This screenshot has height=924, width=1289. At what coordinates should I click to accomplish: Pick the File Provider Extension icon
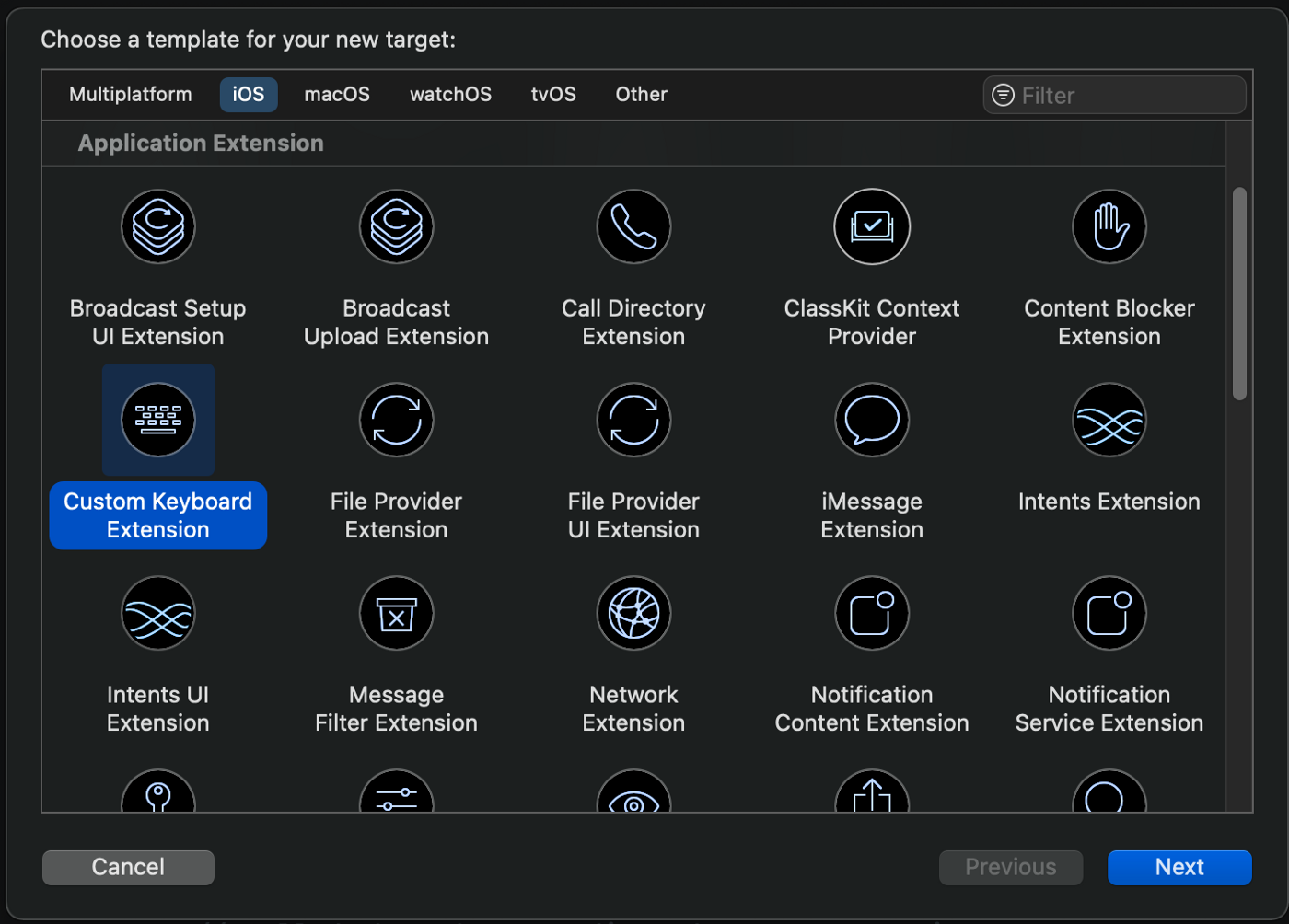396,420
